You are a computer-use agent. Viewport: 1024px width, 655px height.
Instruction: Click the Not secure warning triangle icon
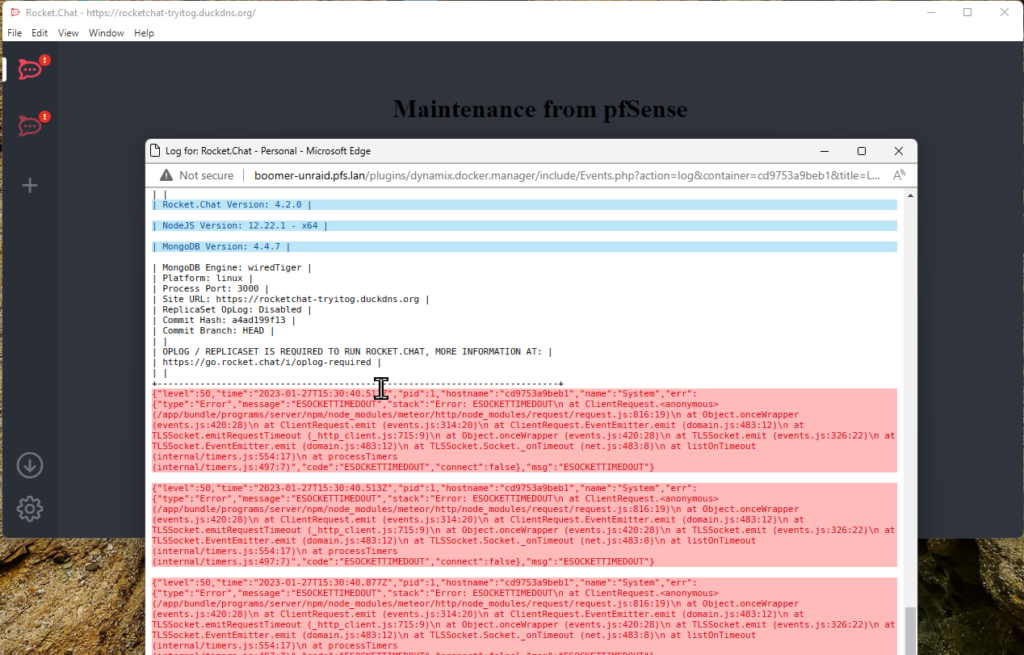click(167, 175)
